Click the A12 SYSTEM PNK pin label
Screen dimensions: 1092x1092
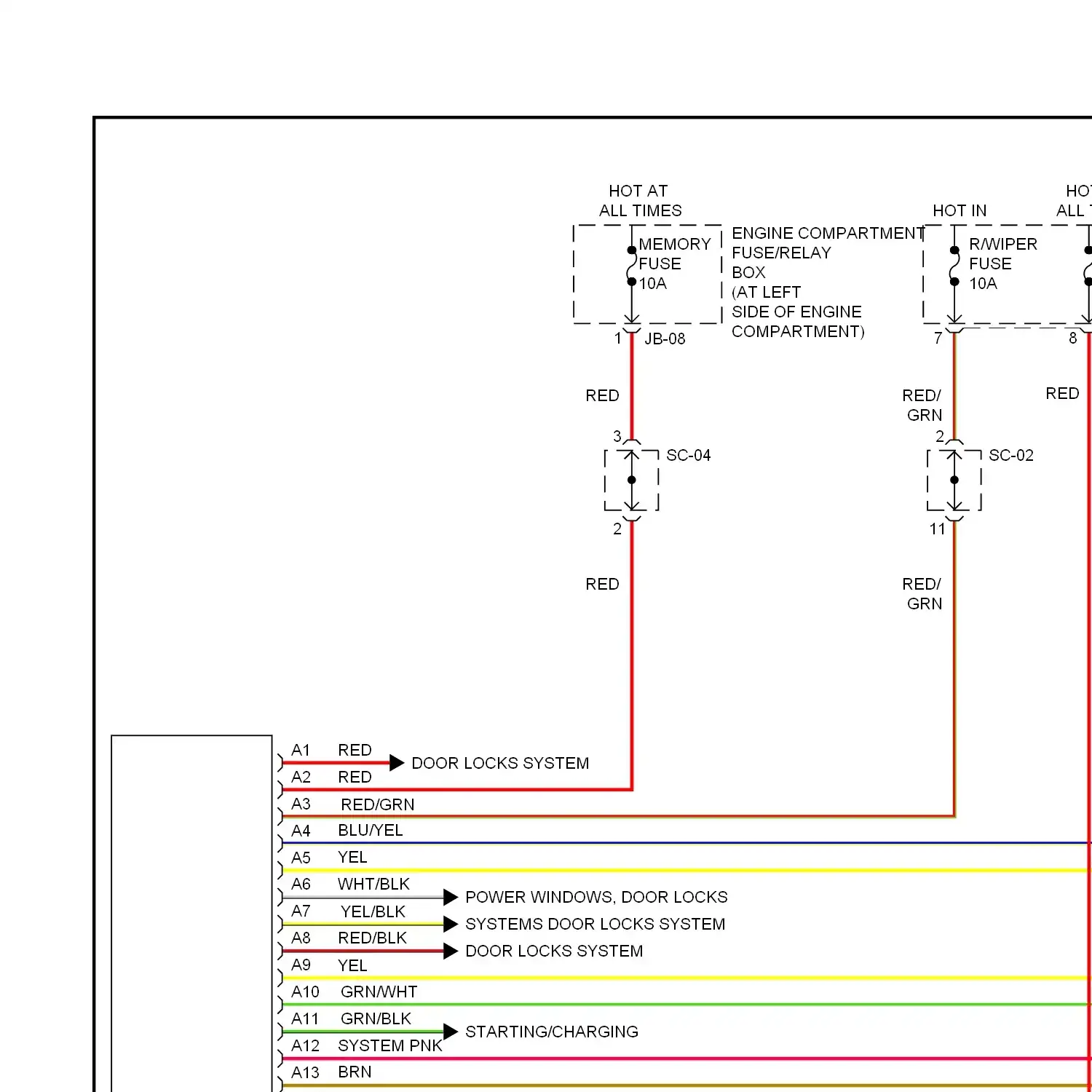[x=367, y=1045]
